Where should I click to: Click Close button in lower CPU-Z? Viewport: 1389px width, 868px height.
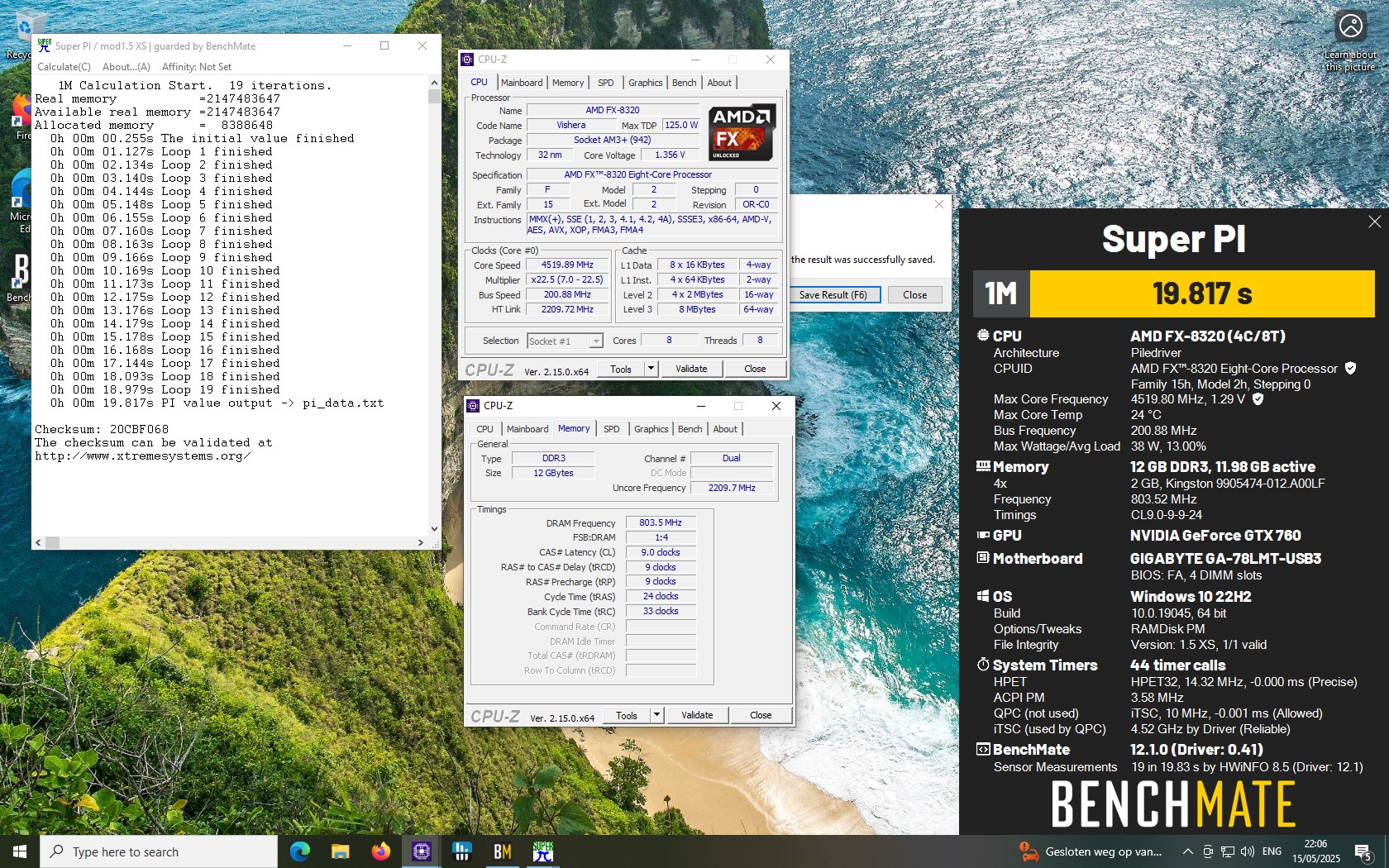761,715
